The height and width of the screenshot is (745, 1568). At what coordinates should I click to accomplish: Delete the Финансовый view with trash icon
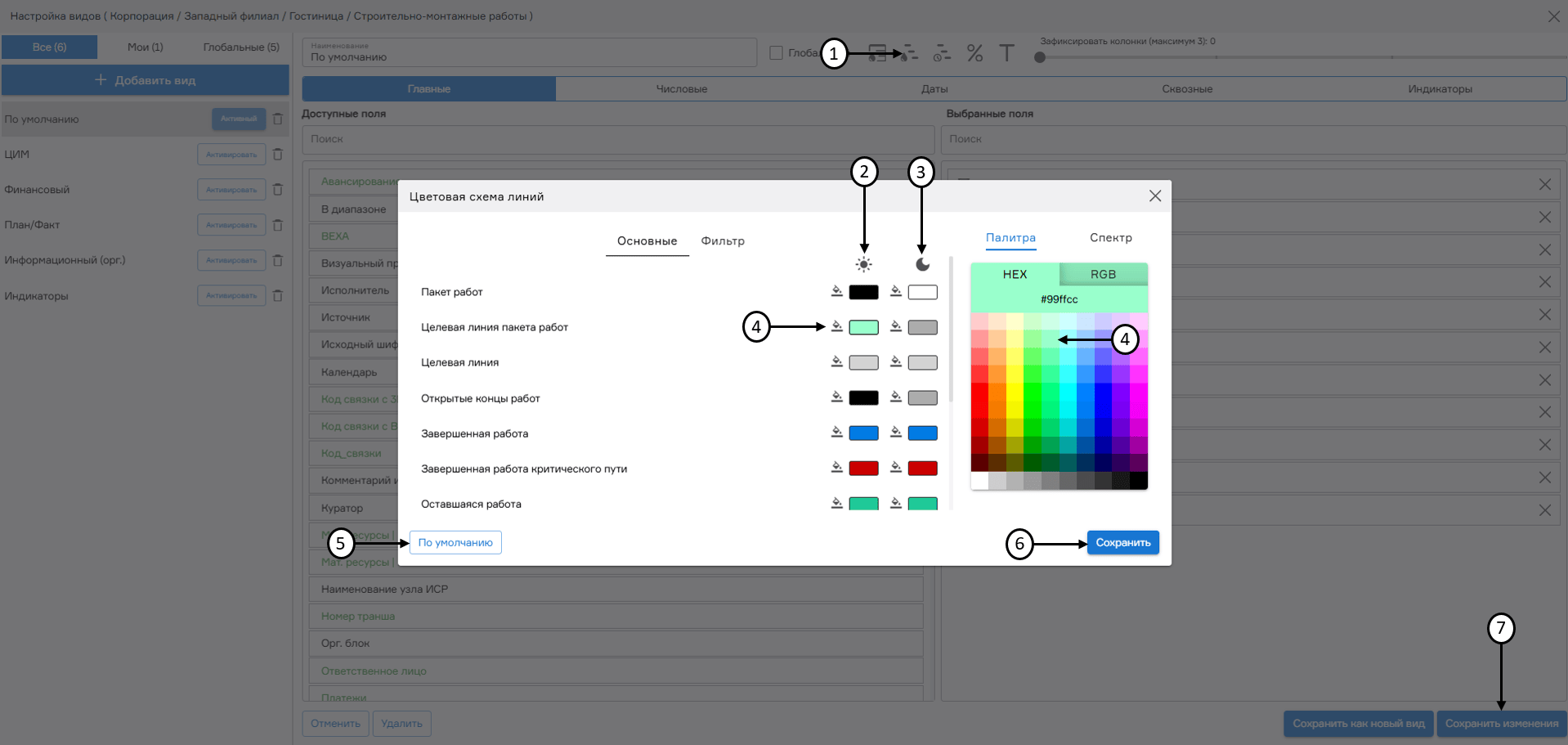(278, 190)
